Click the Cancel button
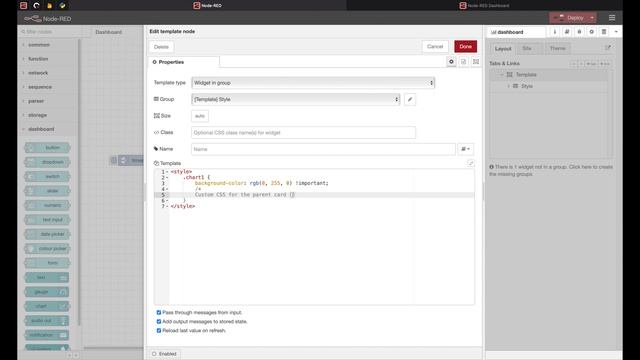Screen dimensions: 640x360 click(435, 47)
